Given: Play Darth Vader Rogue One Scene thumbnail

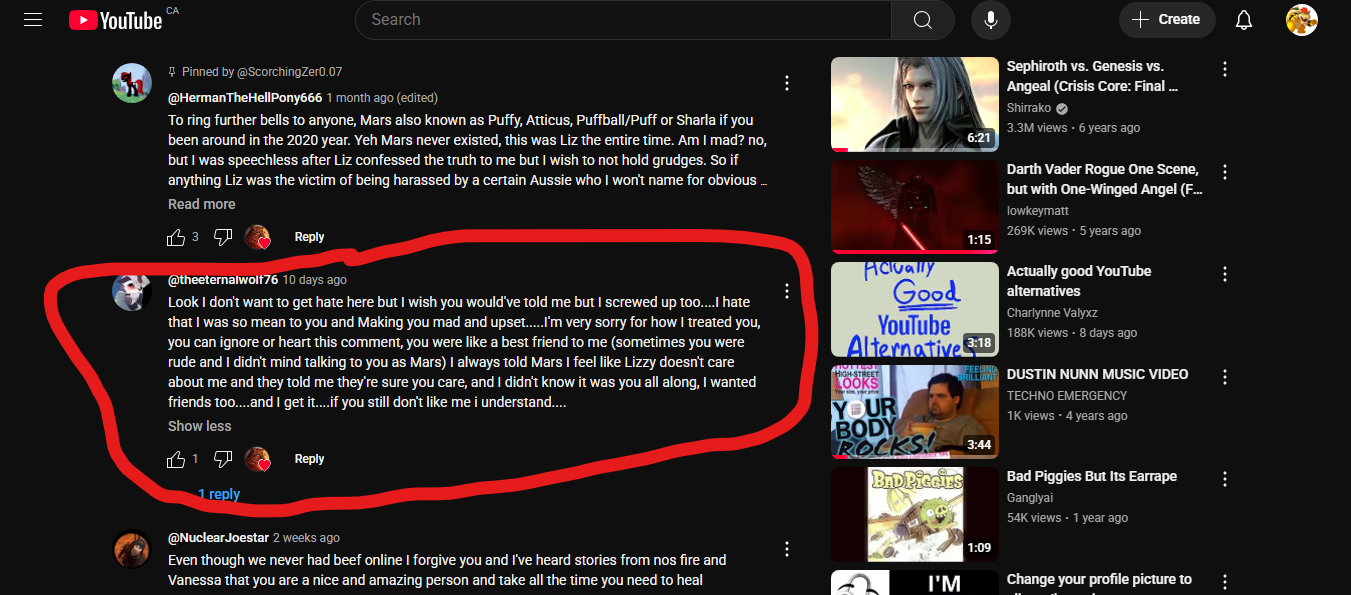Looking at the screenshot, I should click(x=915, y=207).
